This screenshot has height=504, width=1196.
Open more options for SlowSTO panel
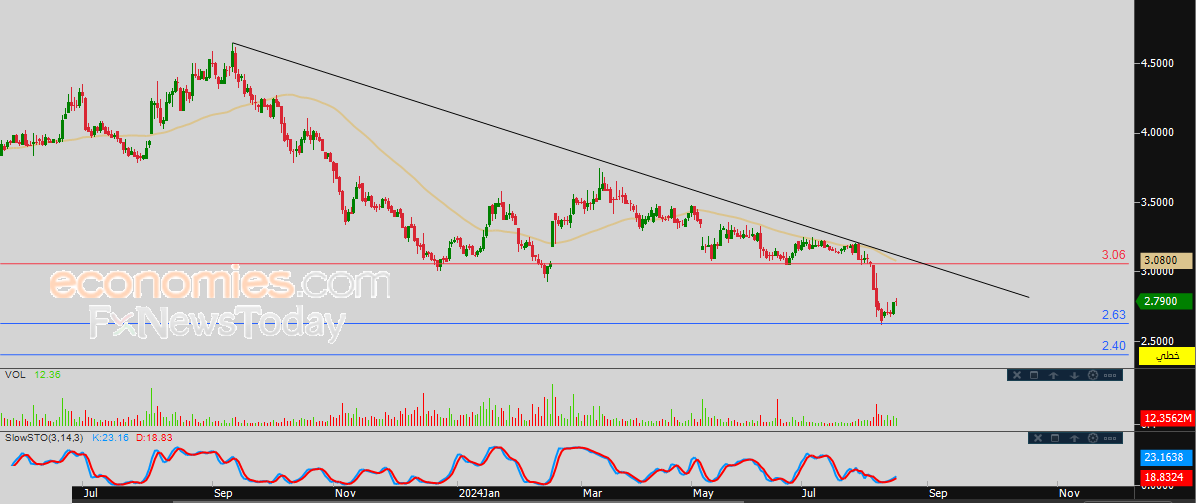1110,438
